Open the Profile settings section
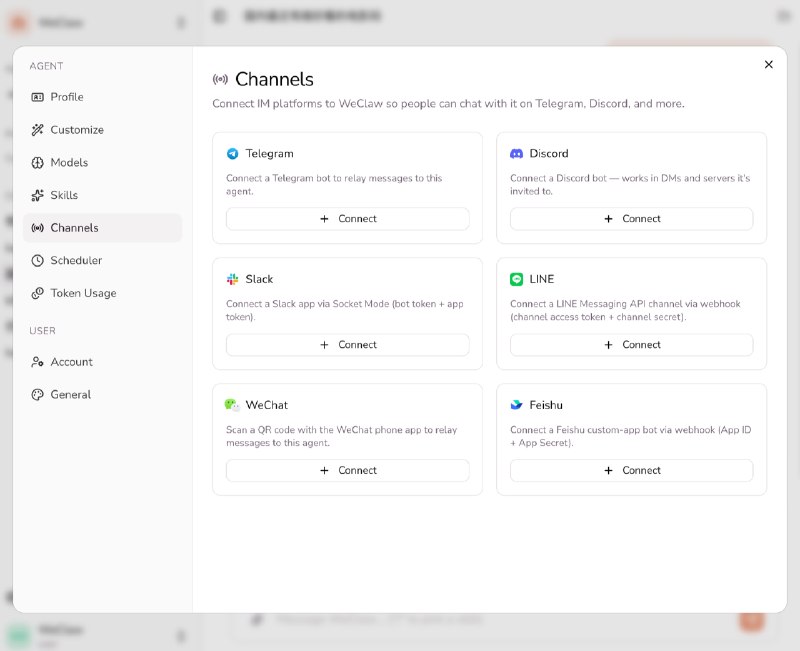 coord(102,97)
